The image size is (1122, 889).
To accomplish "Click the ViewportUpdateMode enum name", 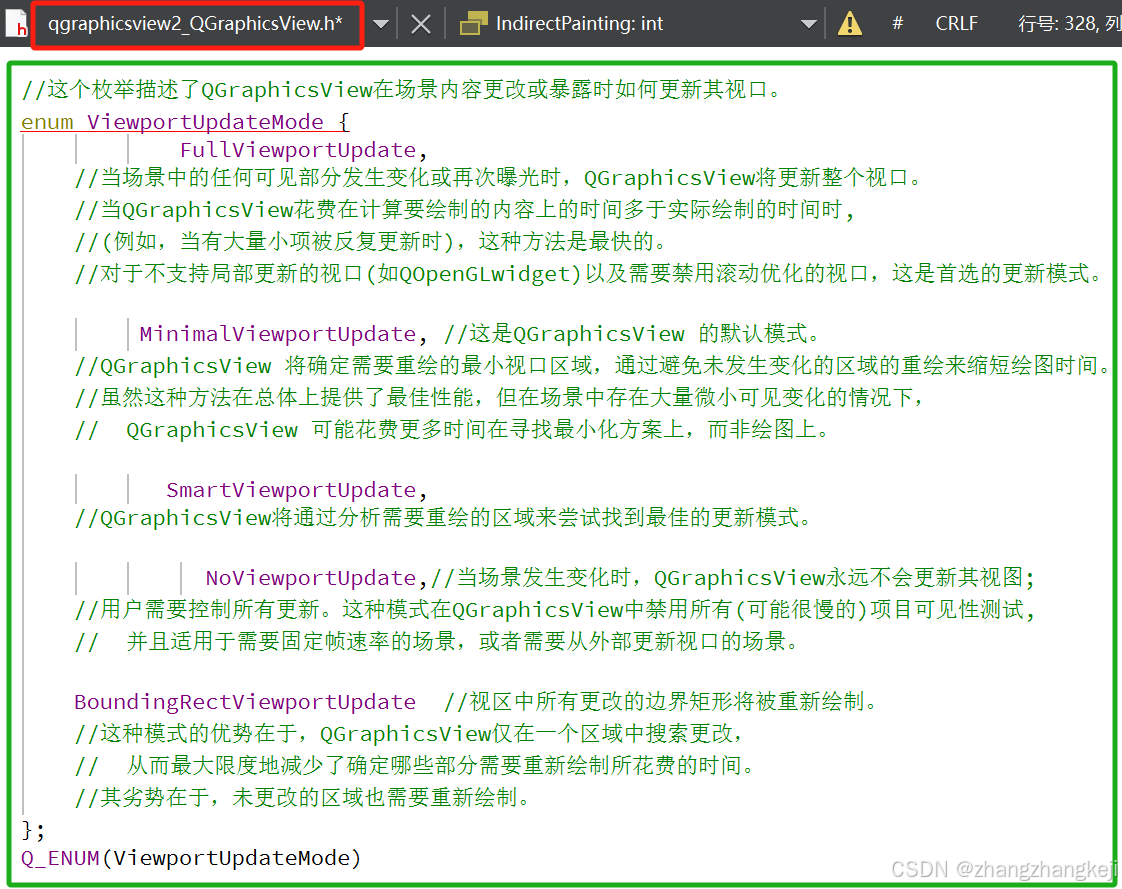I will point(205,122).
